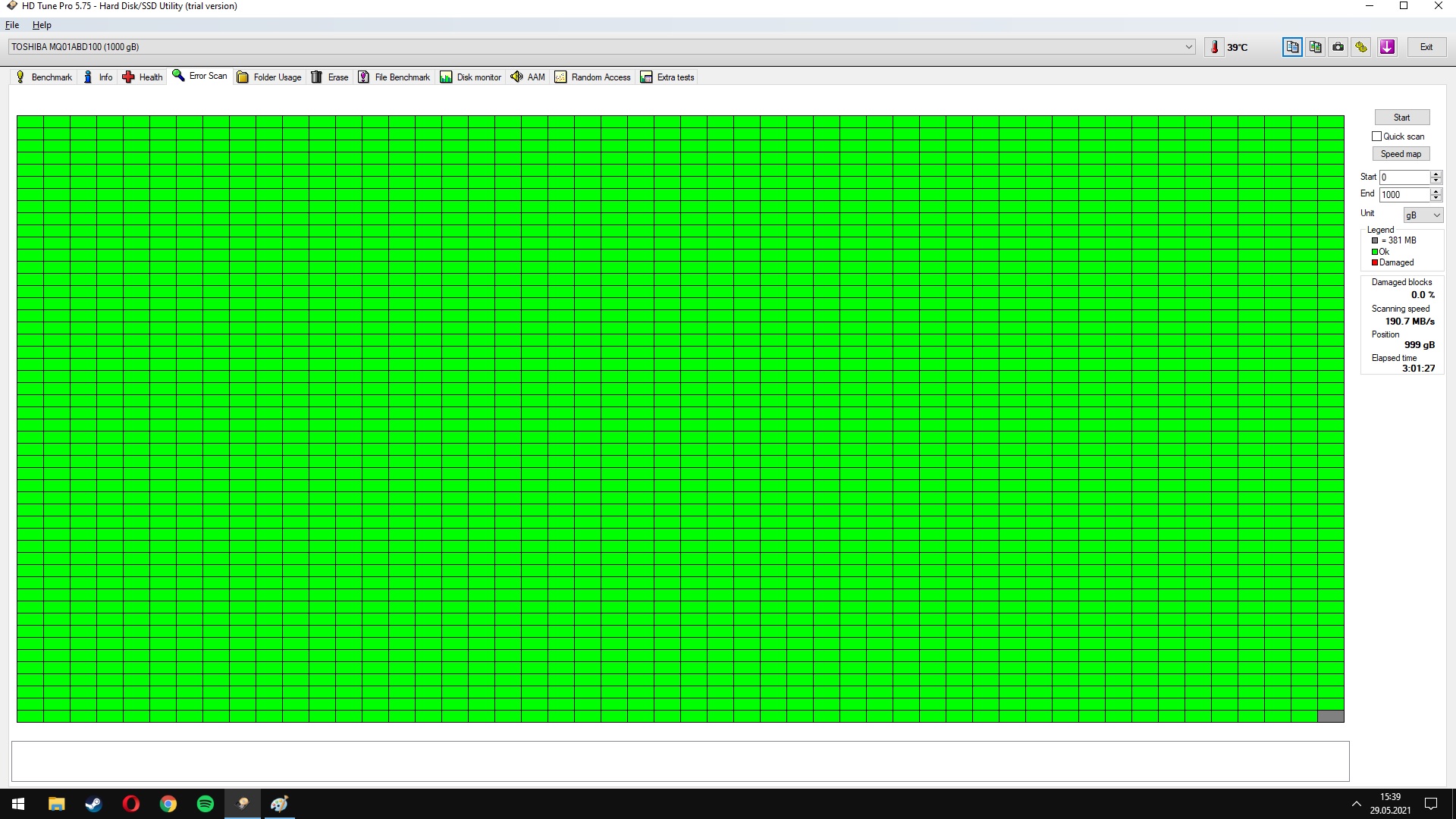Open the Help menu
1456x819 pixels.
coord(42,25)
